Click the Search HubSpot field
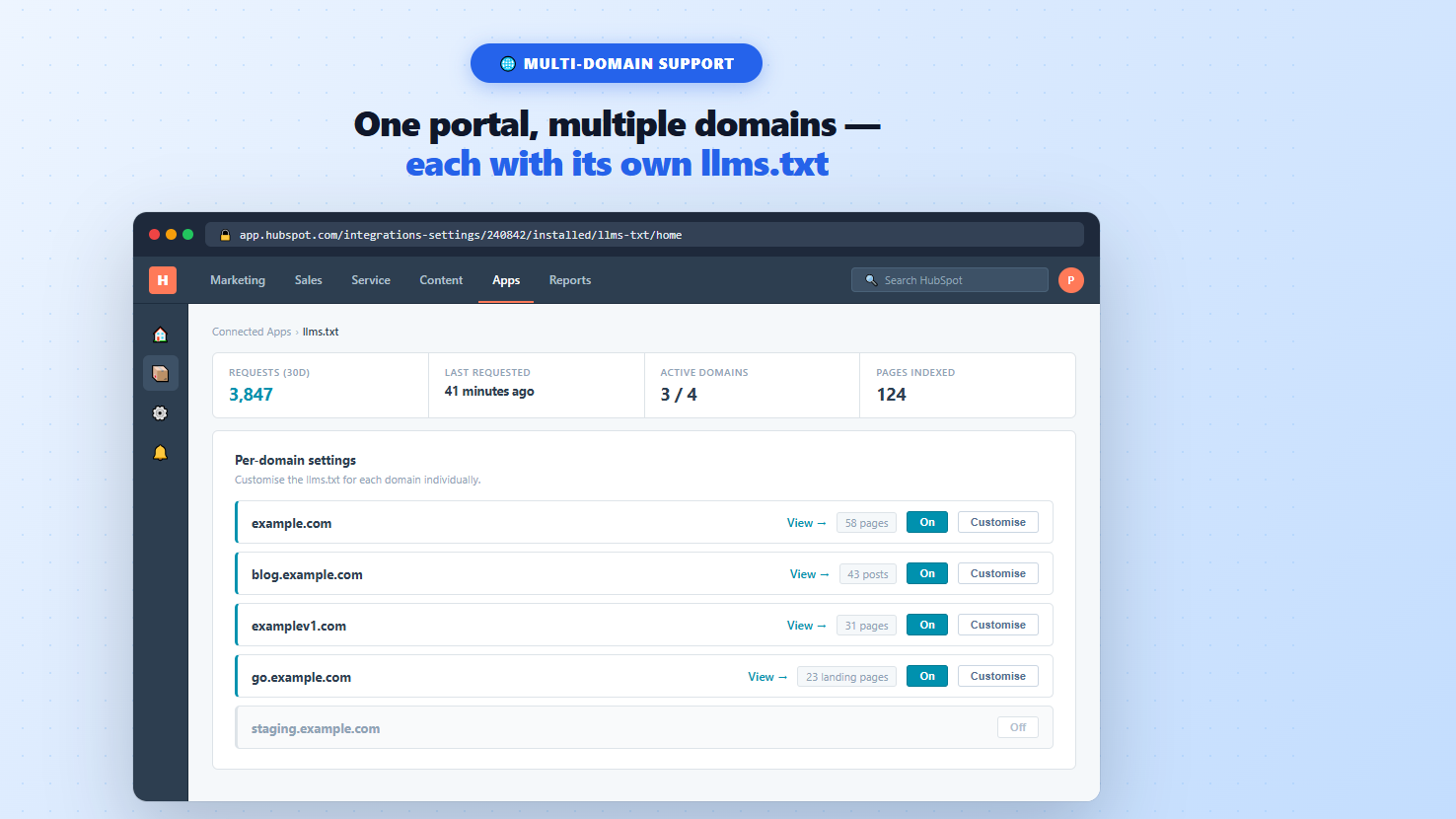 point(950,280)
